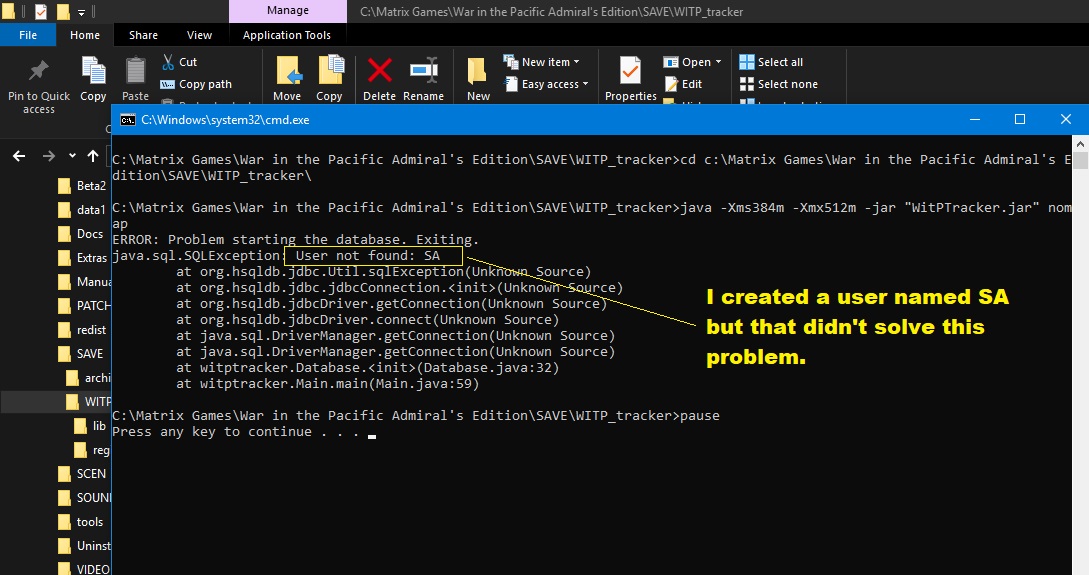Click the Cut scissors command
This screenshot has width=1089, height=575.
click(180, 62)
